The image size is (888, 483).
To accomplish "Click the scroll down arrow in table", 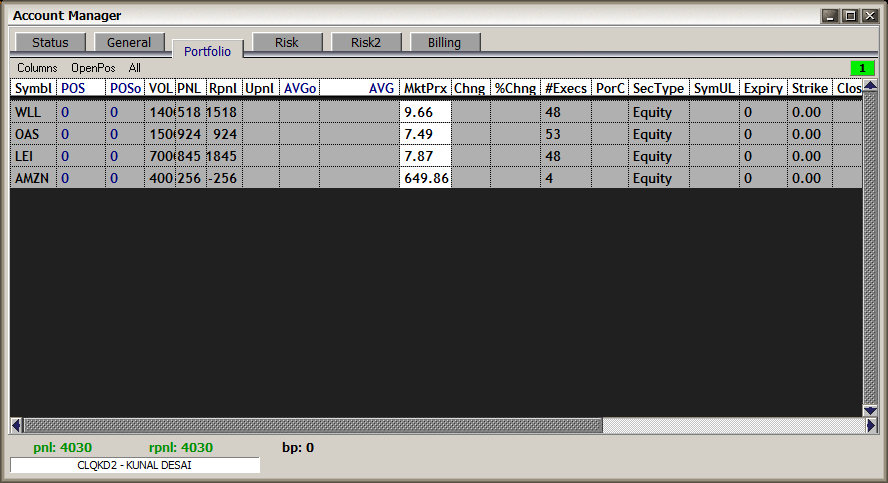I will 870,410.
